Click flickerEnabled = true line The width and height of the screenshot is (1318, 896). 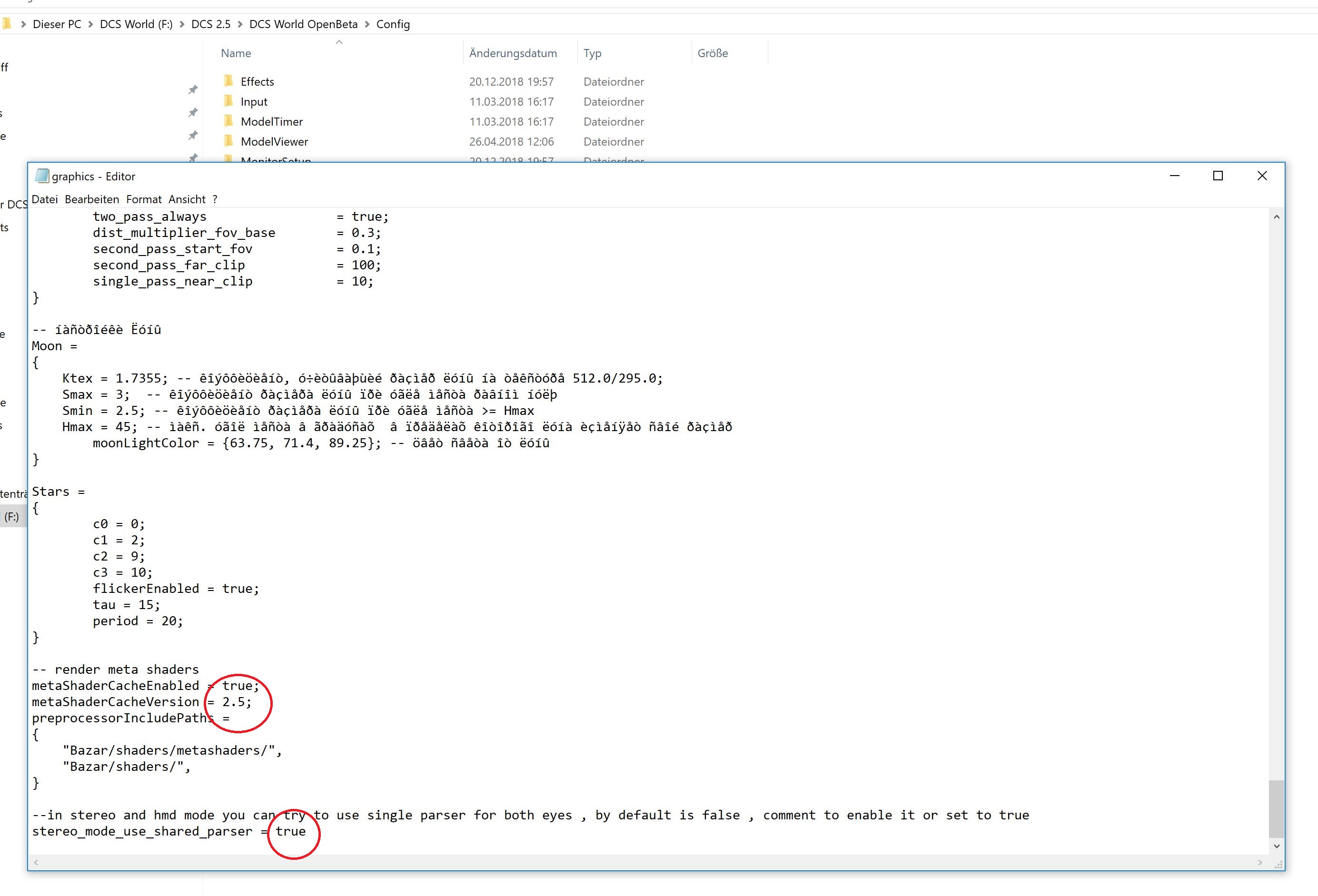point(176,589)
